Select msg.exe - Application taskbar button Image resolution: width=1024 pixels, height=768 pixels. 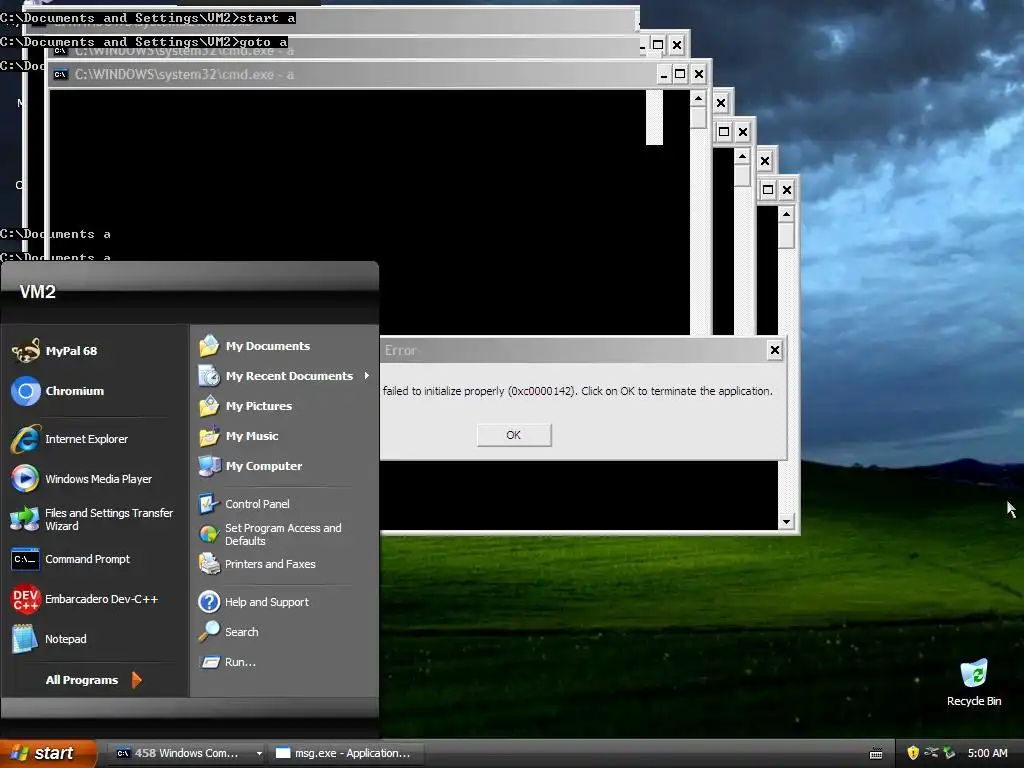point(346,753)
